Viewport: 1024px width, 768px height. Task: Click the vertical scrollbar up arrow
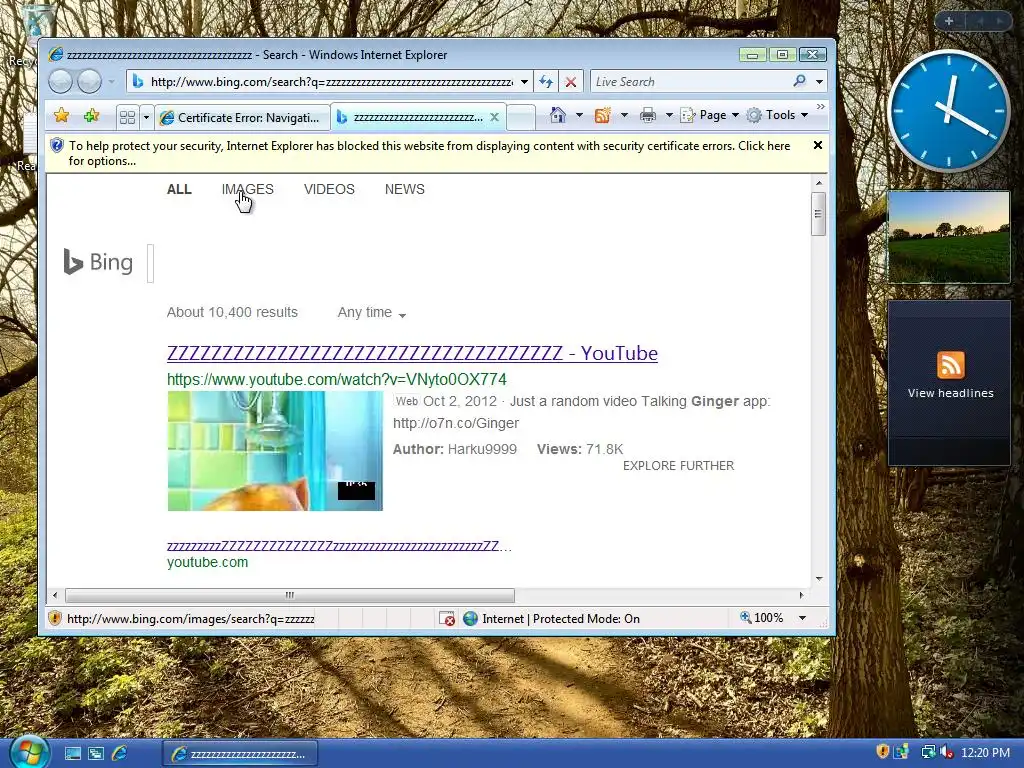[818, 183]
